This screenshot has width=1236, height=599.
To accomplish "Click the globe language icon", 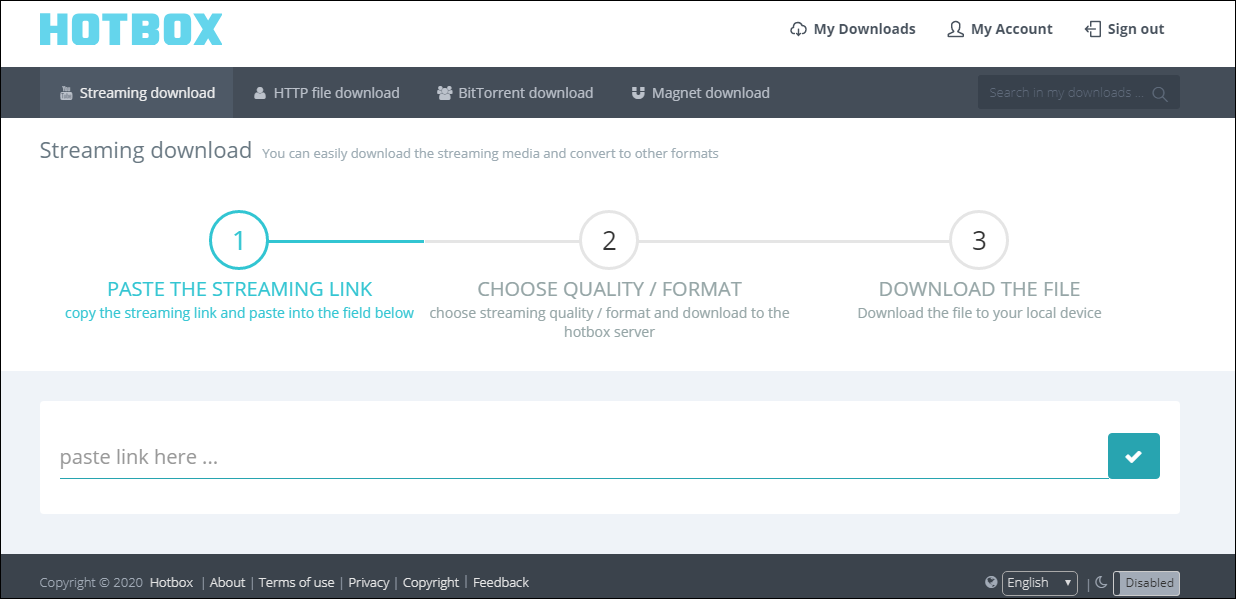I will pos(991,582).
